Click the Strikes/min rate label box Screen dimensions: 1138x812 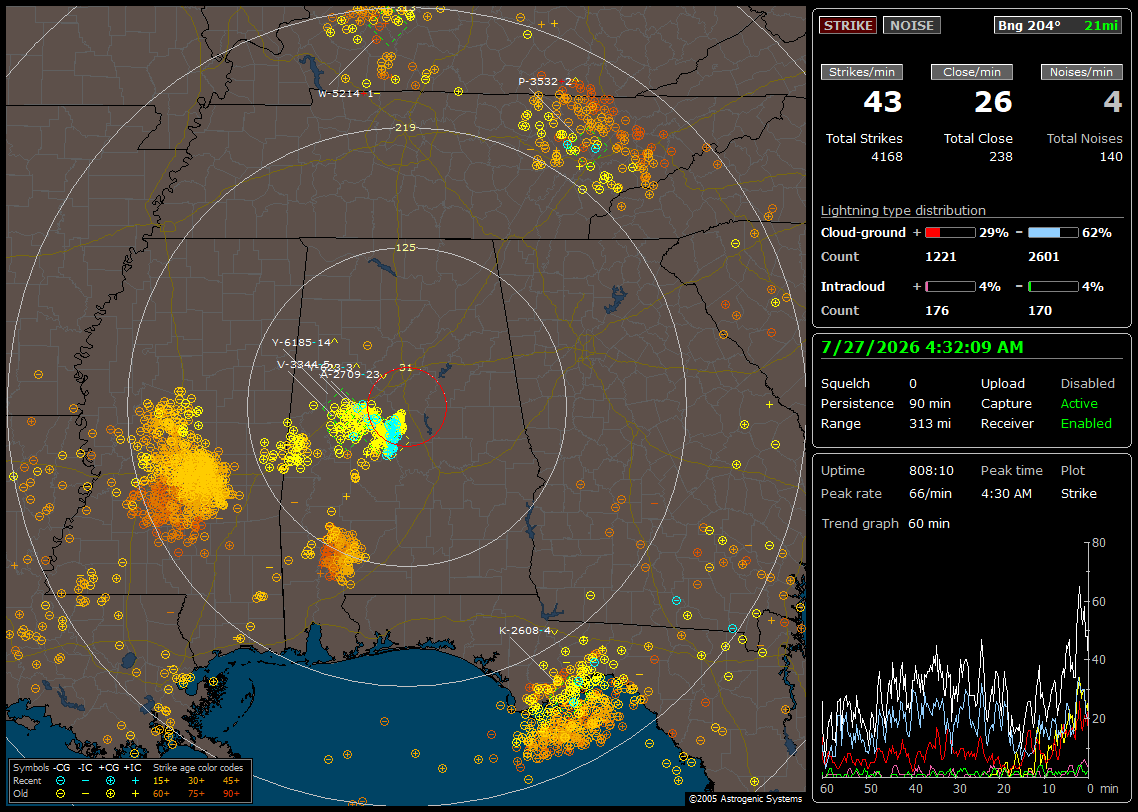861,72
